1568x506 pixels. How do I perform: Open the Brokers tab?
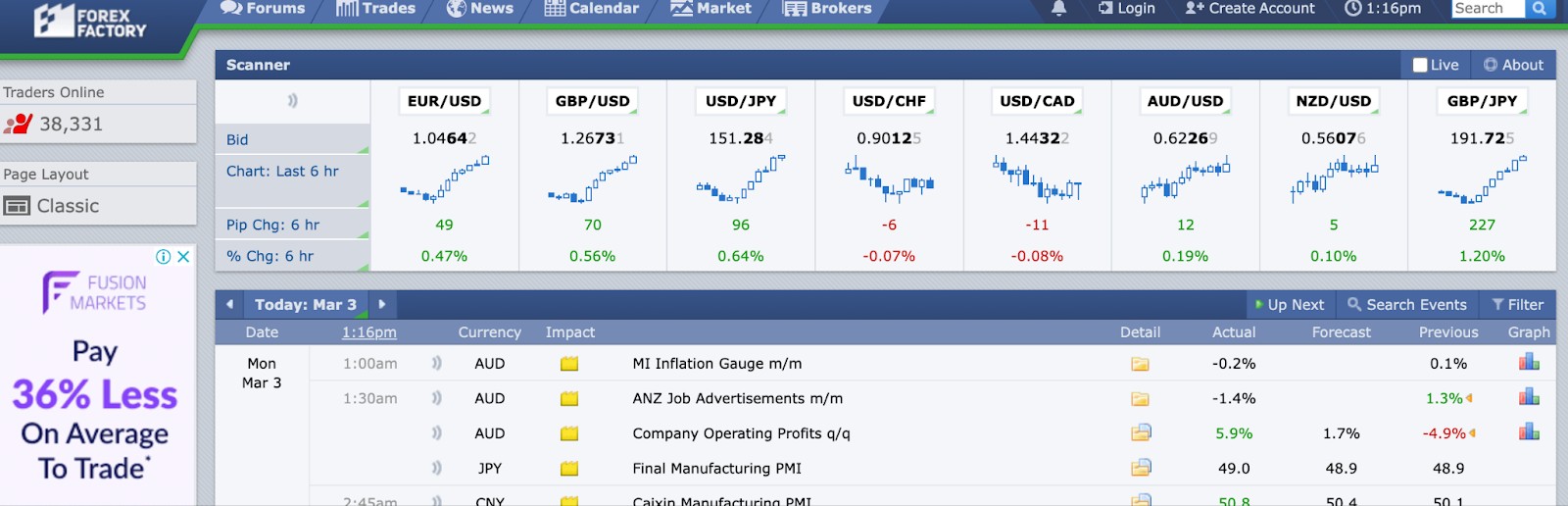[828, 9]
